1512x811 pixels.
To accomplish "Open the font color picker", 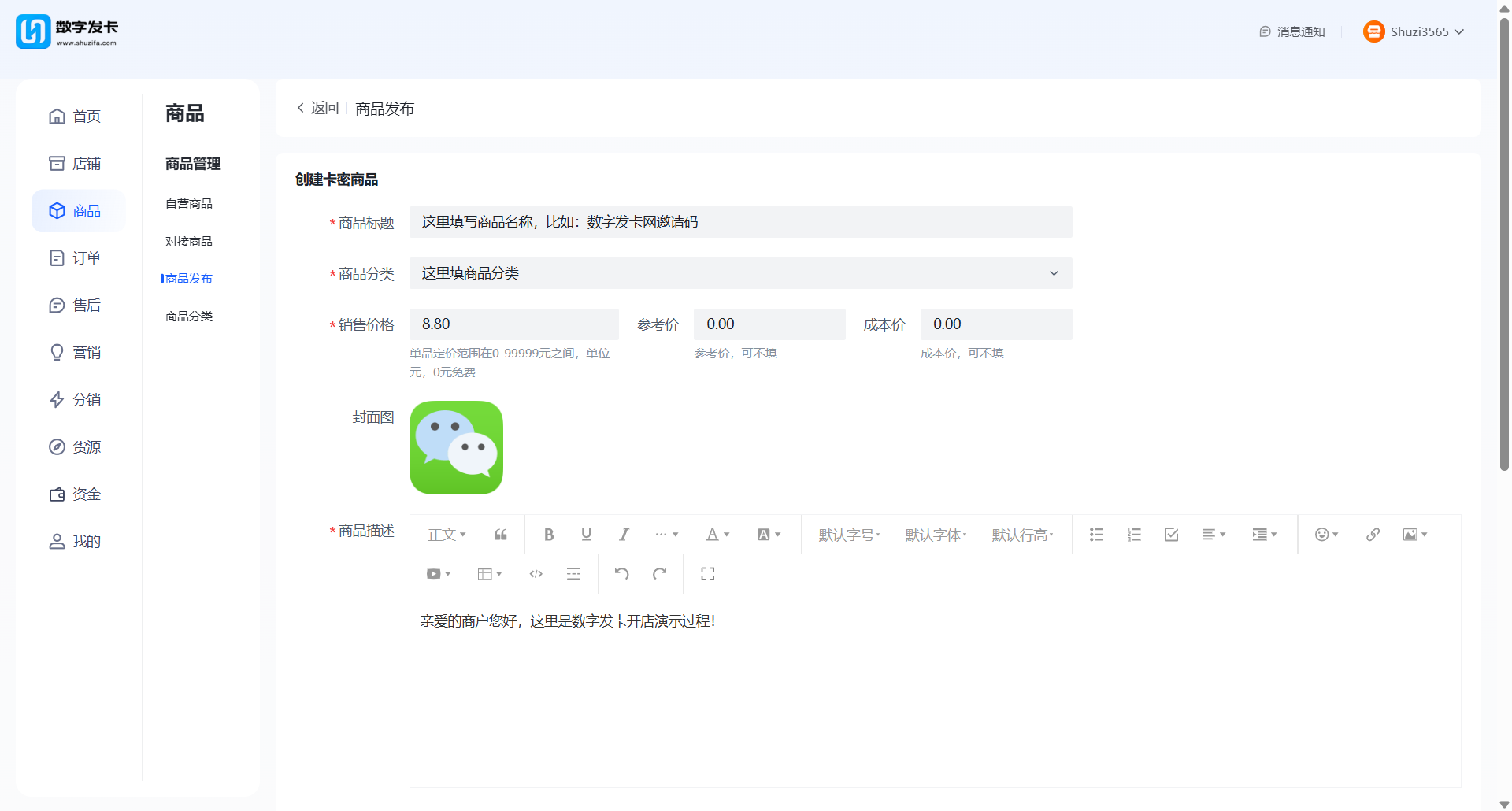I will pyautogui.click(x=717, y=535).
